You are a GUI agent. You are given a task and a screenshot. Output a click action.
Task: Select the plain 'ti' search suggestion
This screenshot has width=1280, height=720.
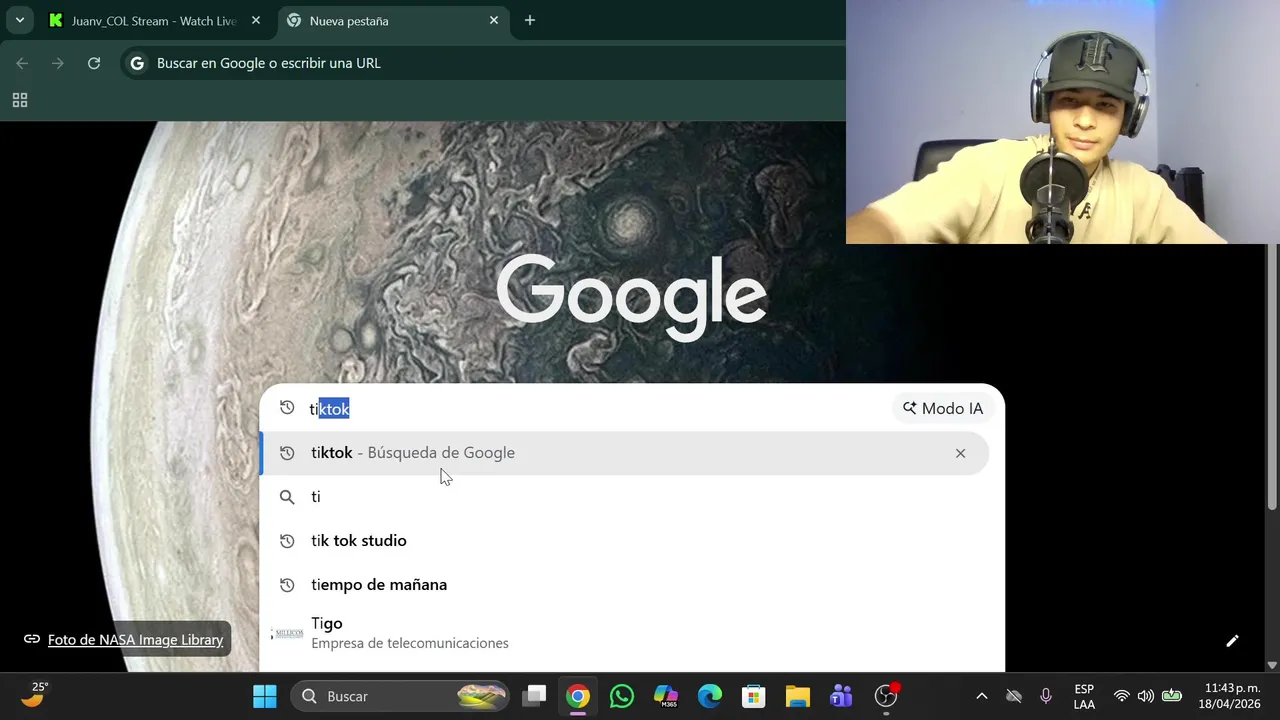pos(624,497)
